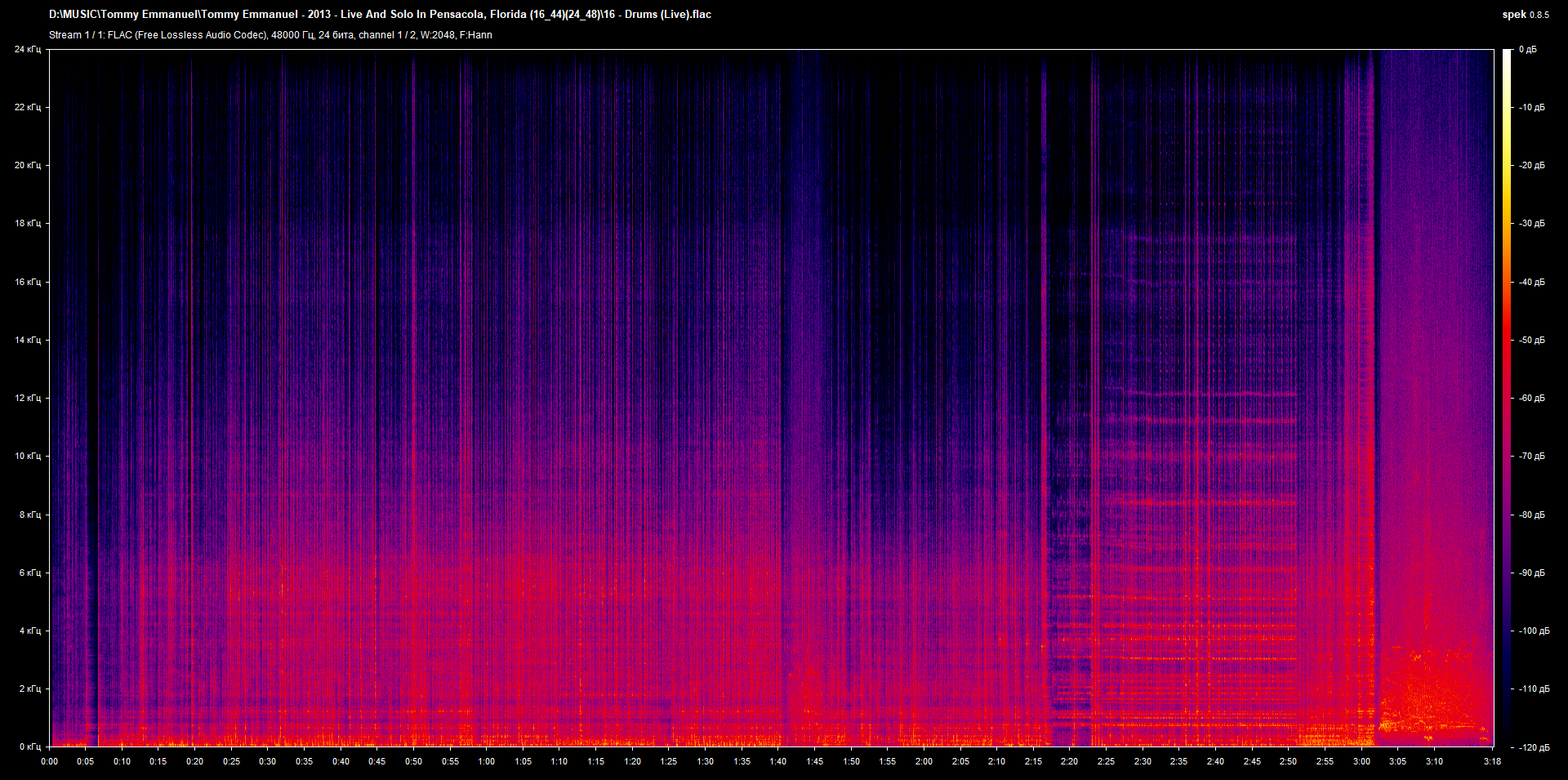Click the 6 кГц frequency label
Screen dimensions: 1568x780
pyautogui.click(x=30, y=573)
